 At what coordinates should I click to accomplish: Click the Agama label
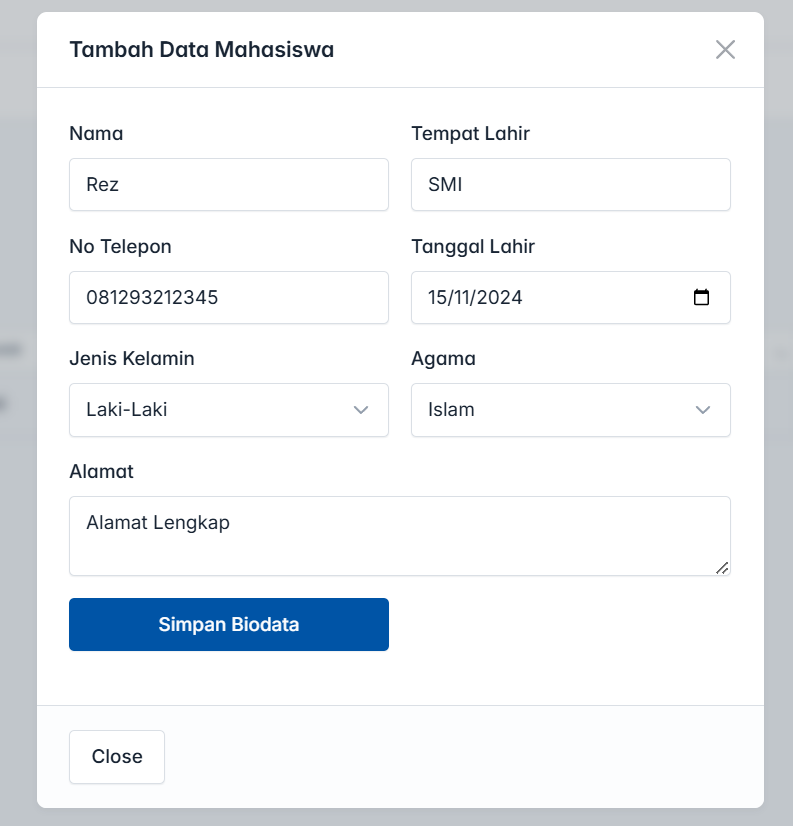pyautogui.click(x=443, y=359)
